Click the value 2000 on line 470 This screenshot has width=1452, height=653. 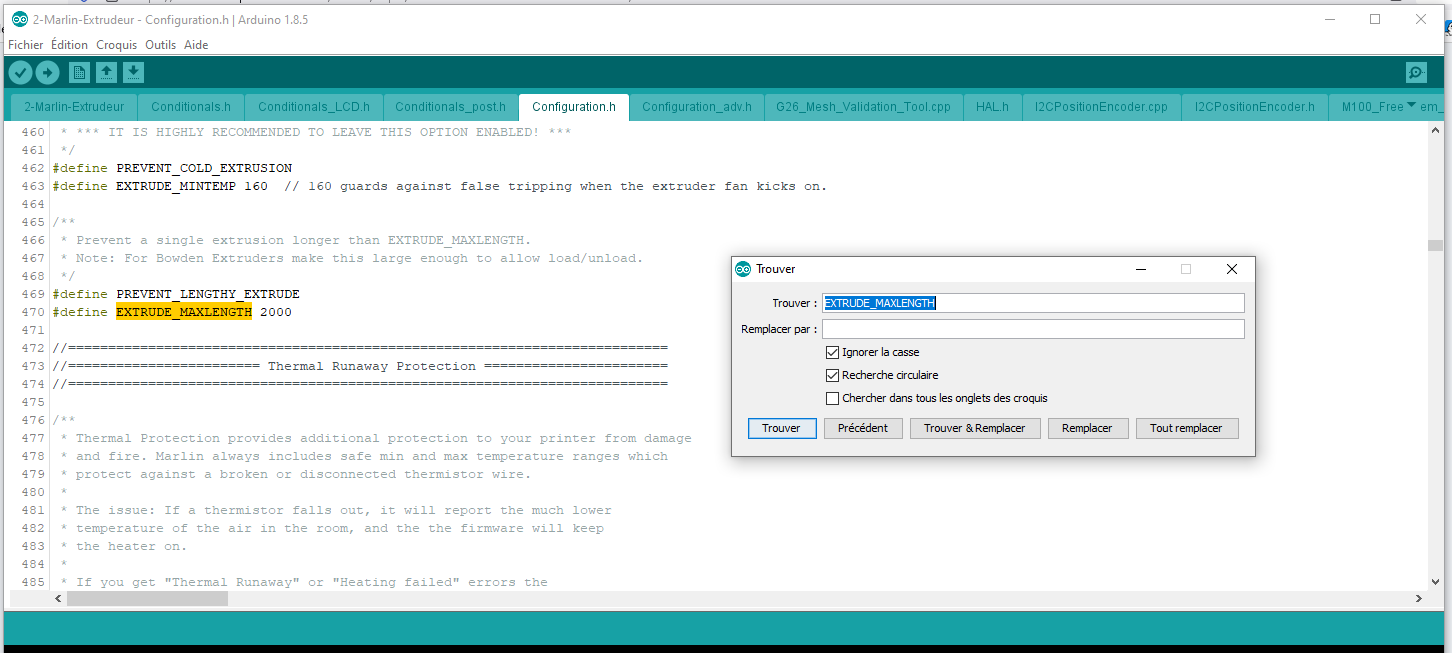click(x=276, y=312)
